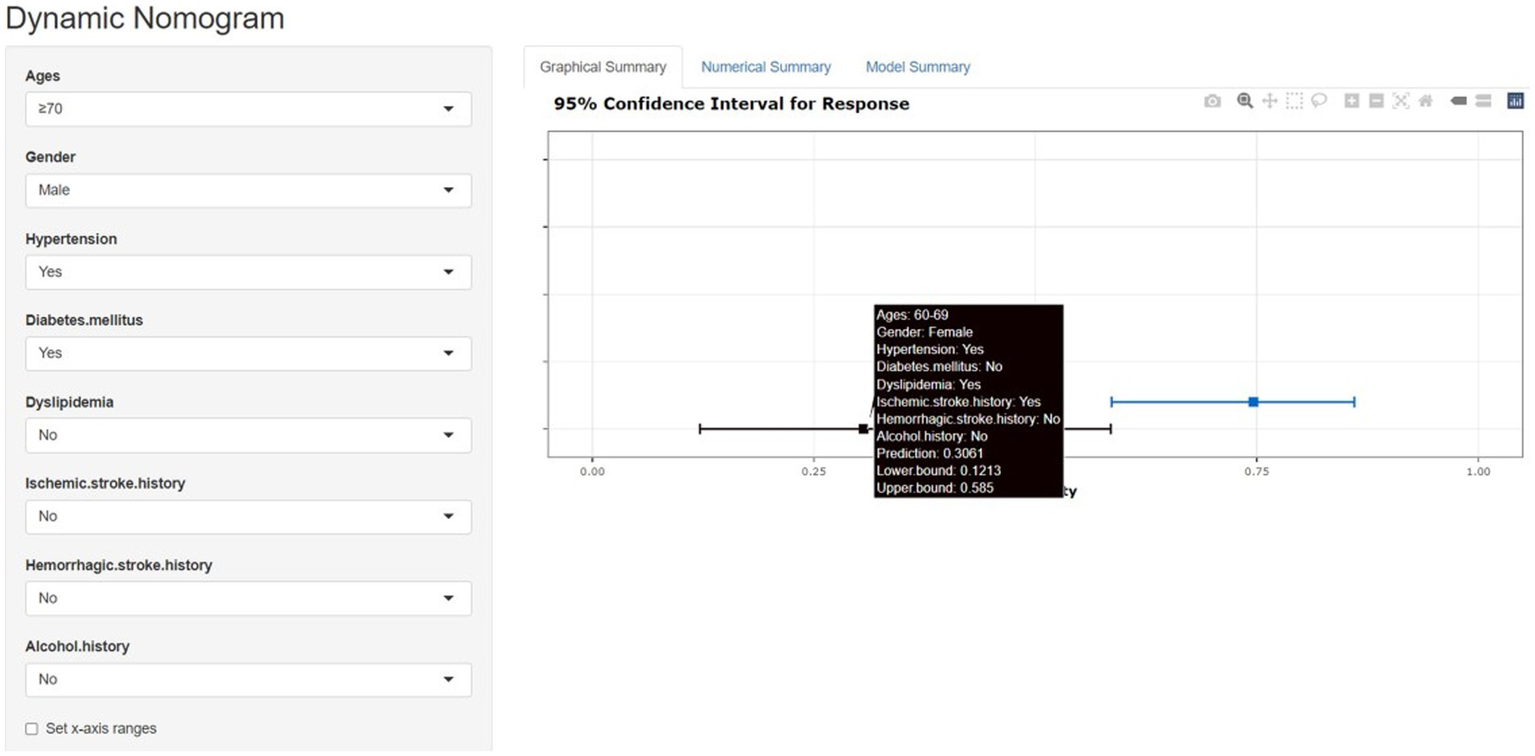Screen dimensions: 1535x756
Task: Select the Pan tool in plot toolbar
Action: (1269, 101)
